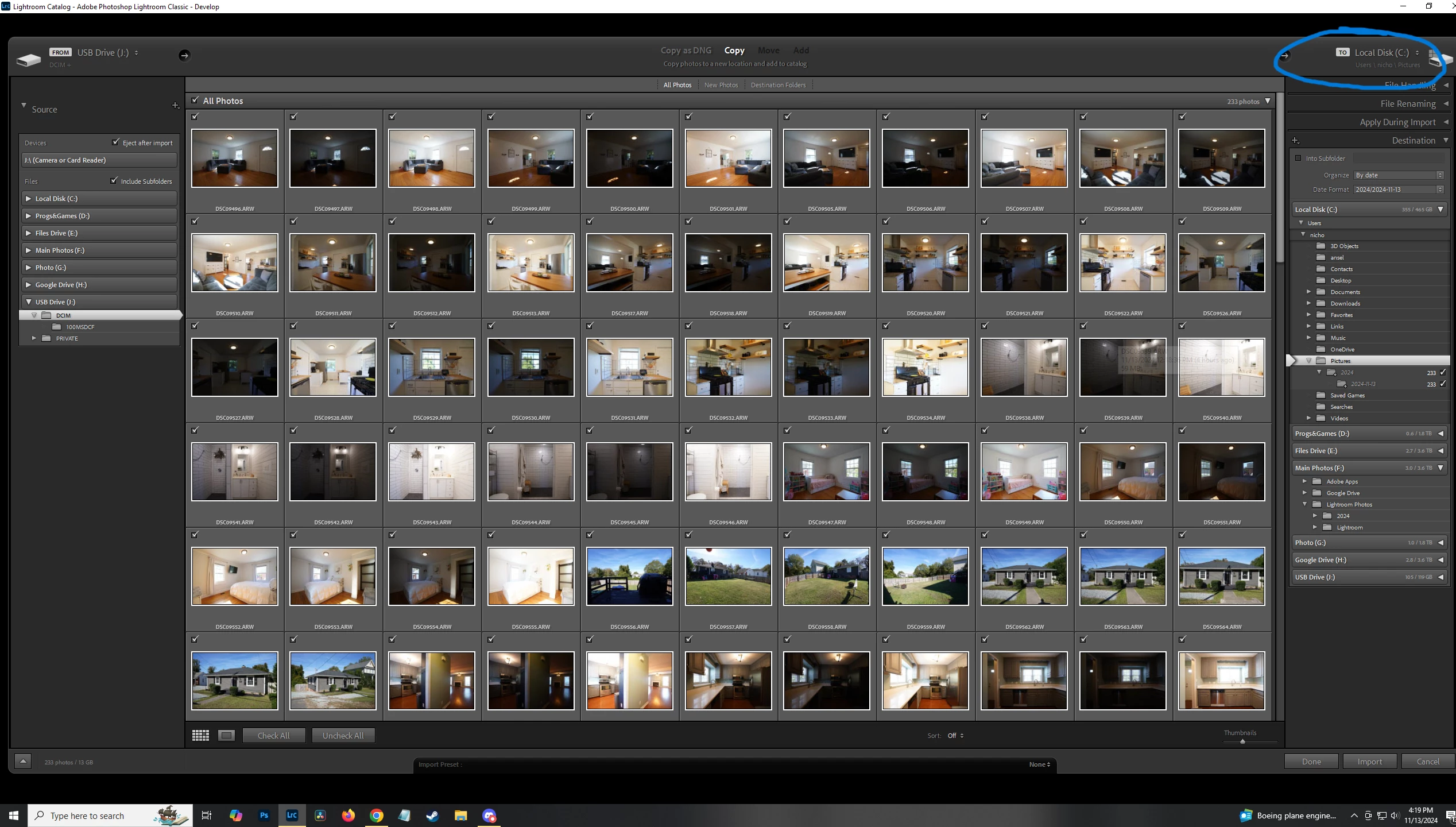
Task: Click the Uncheck All button
Action: pyautogui.click(x=343, y=736)
